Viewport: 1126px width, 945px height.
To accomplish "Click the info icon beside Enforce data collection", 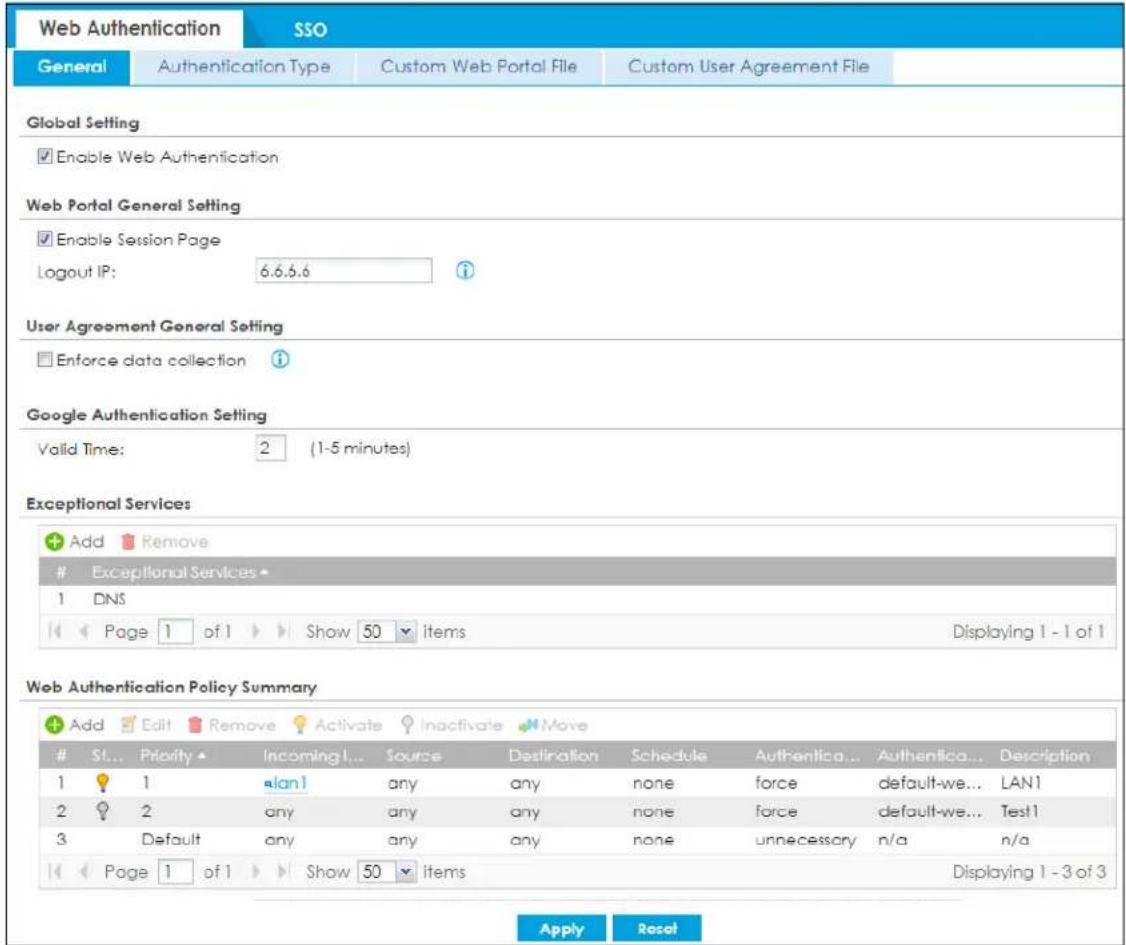I will [x=280, y=359].
